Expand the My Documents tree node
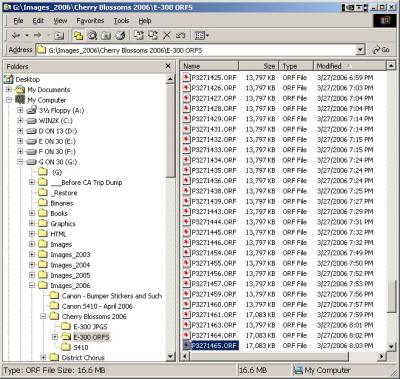Viewport: 400px width, 379px height. tap(9, 89)
